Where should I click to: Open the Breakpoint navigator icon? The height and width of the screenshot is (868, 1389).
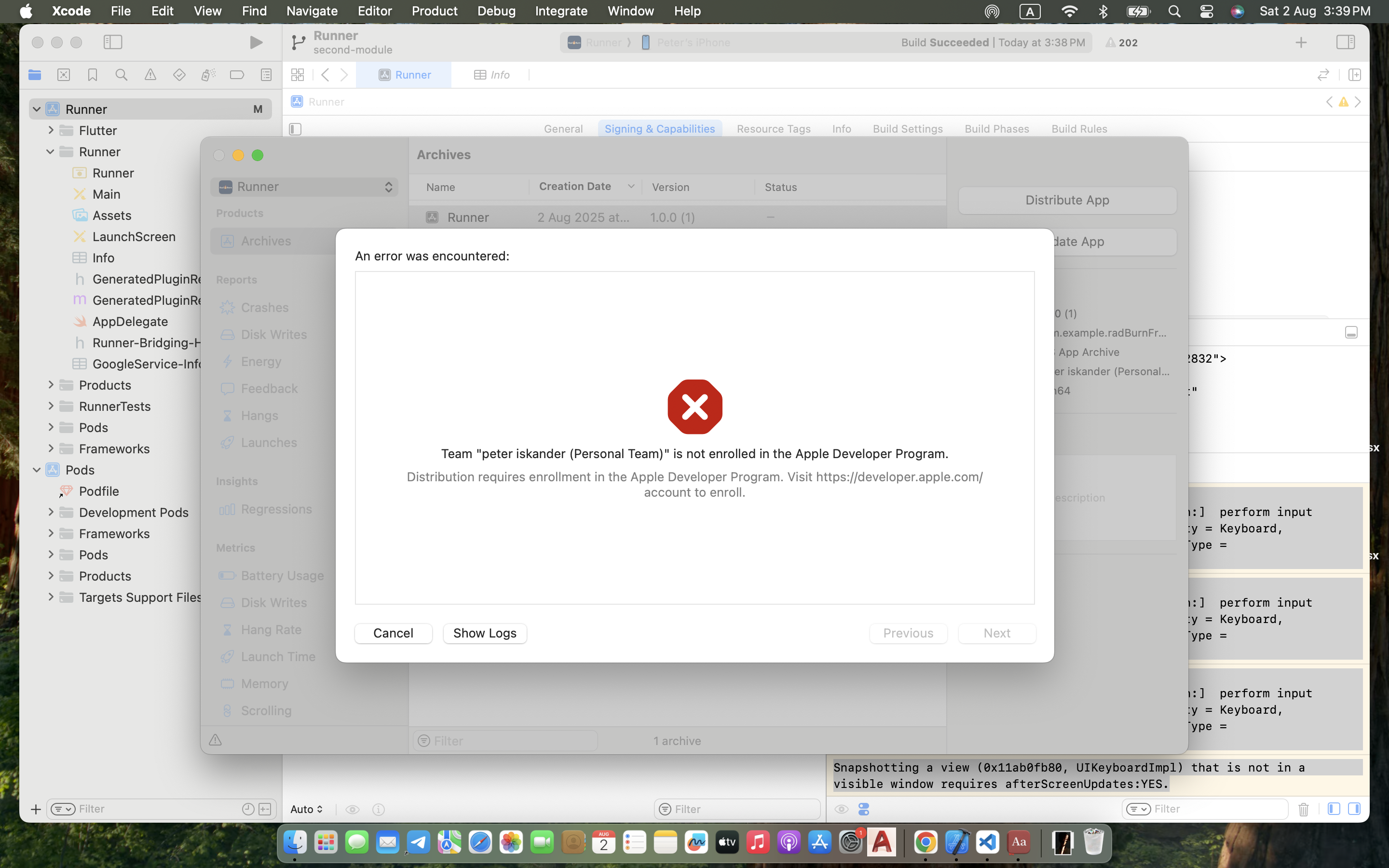(237, 75)
